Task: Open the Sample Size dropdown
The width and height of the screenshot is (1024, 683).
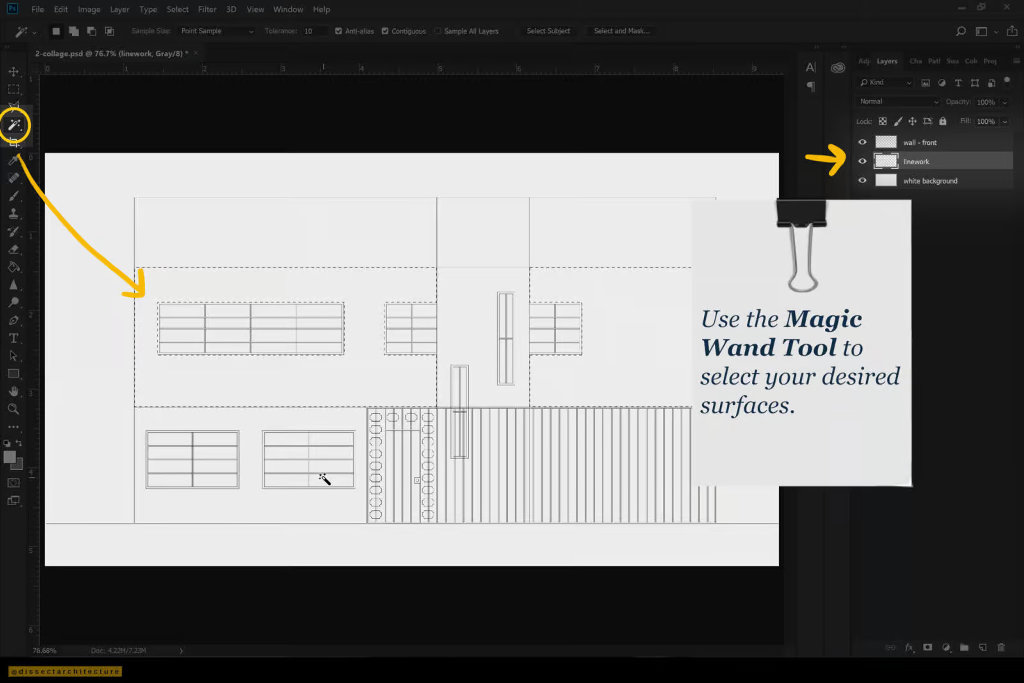Action: 217,31
